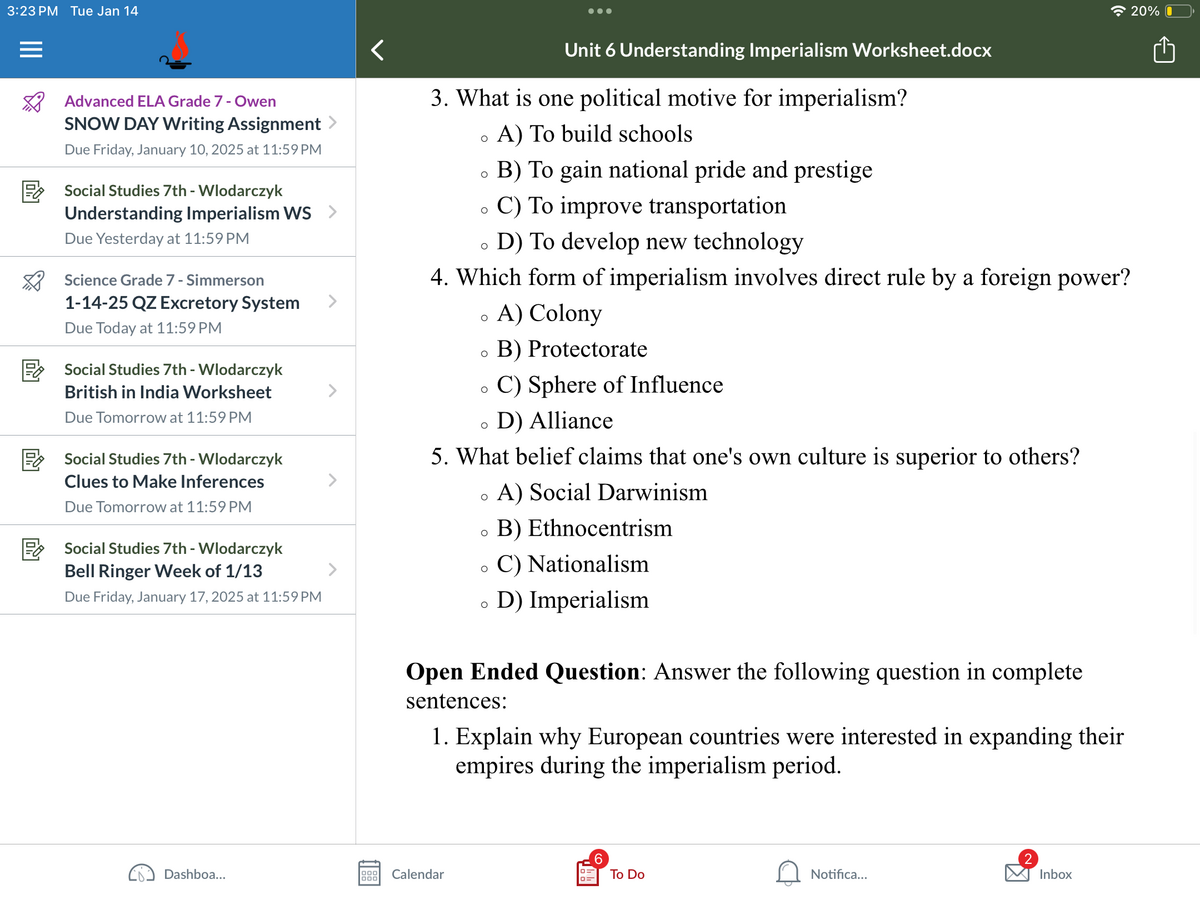Expand 1-14-25 QZ Excretory System chevron
1200x900 pixels.
333,302
